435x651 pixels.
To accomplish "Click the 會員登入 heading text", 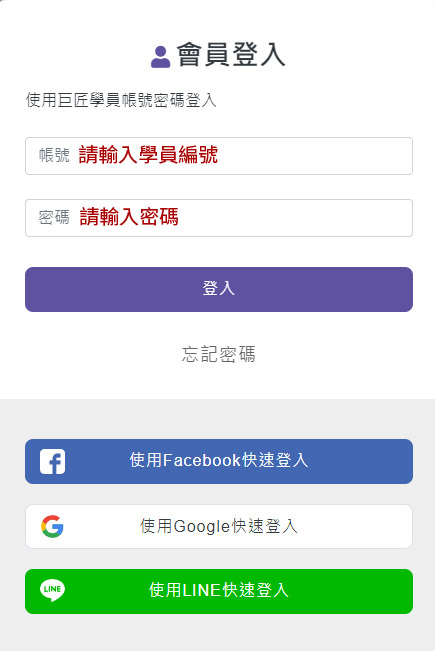I will point(231,55).
